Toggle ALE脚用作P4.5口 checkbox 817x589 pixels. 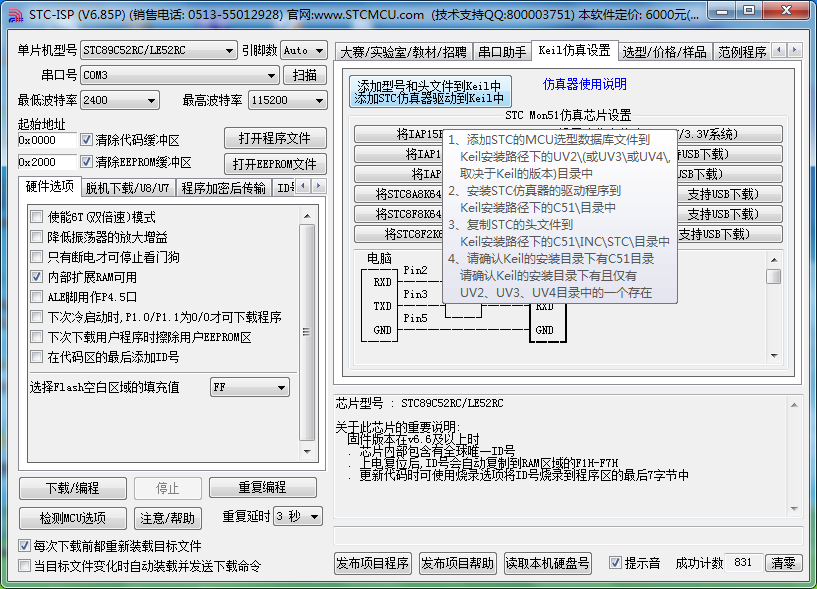coord(36,297)
